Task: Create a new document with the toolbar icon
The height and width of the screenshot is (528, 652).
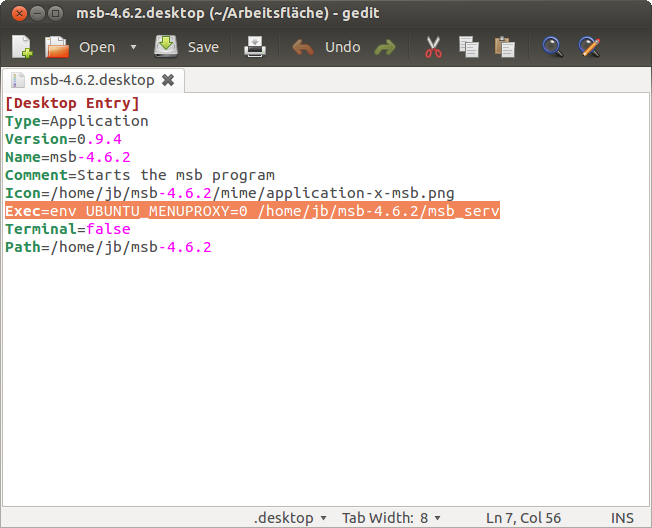Action: click(x=22, y=47)
